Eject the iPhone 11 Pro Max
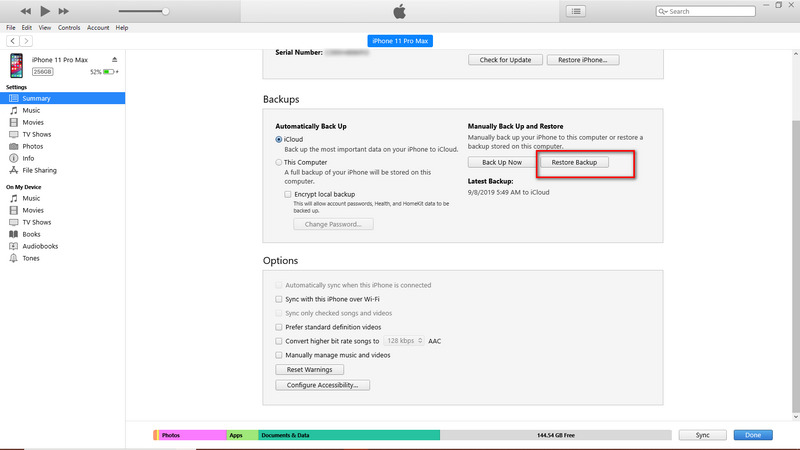Viewport: 800px width, 450px height. [x=115, y=60]
